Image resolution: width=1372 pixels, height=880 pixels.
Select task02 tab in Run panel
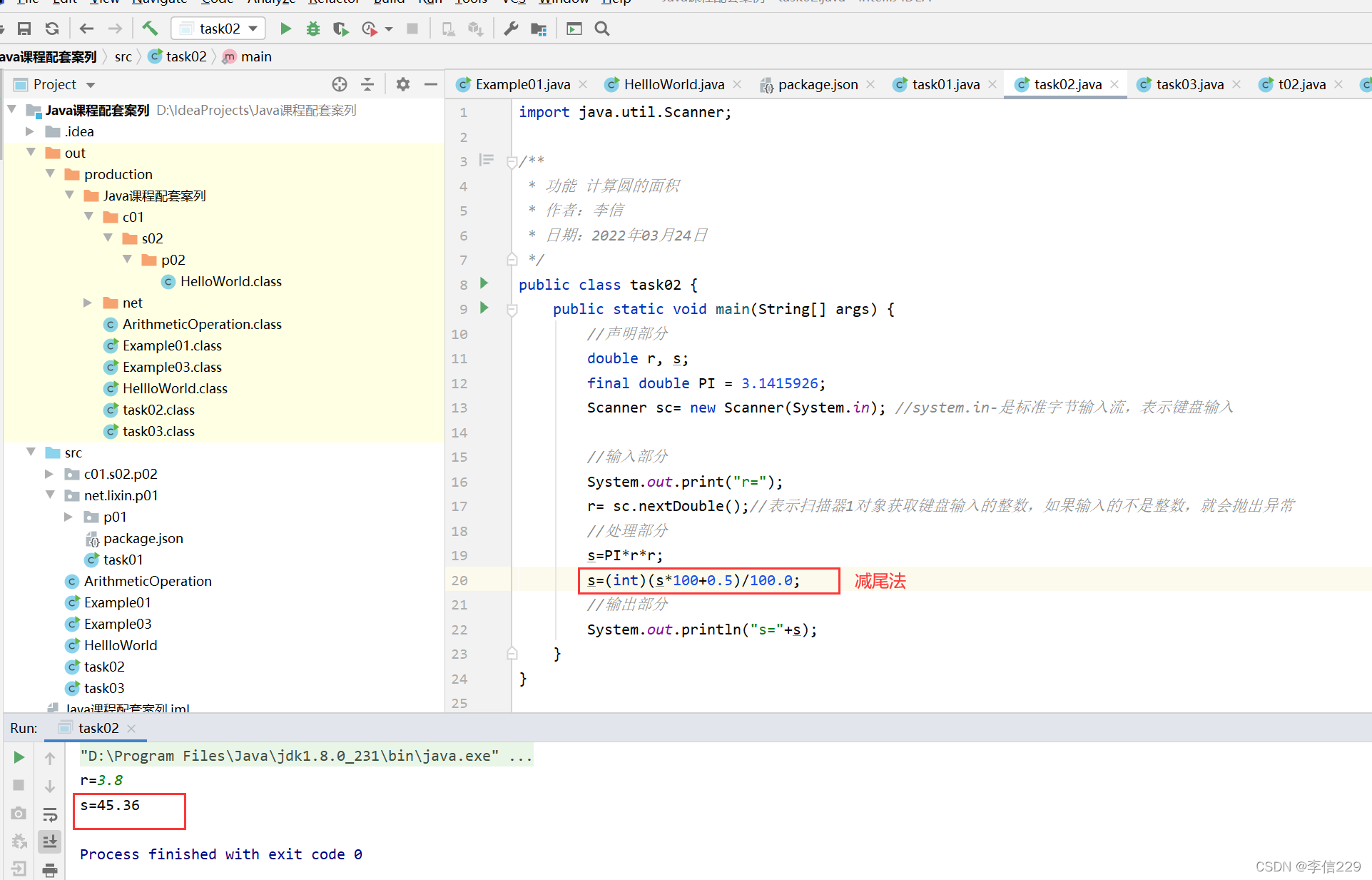click(98, 728)
